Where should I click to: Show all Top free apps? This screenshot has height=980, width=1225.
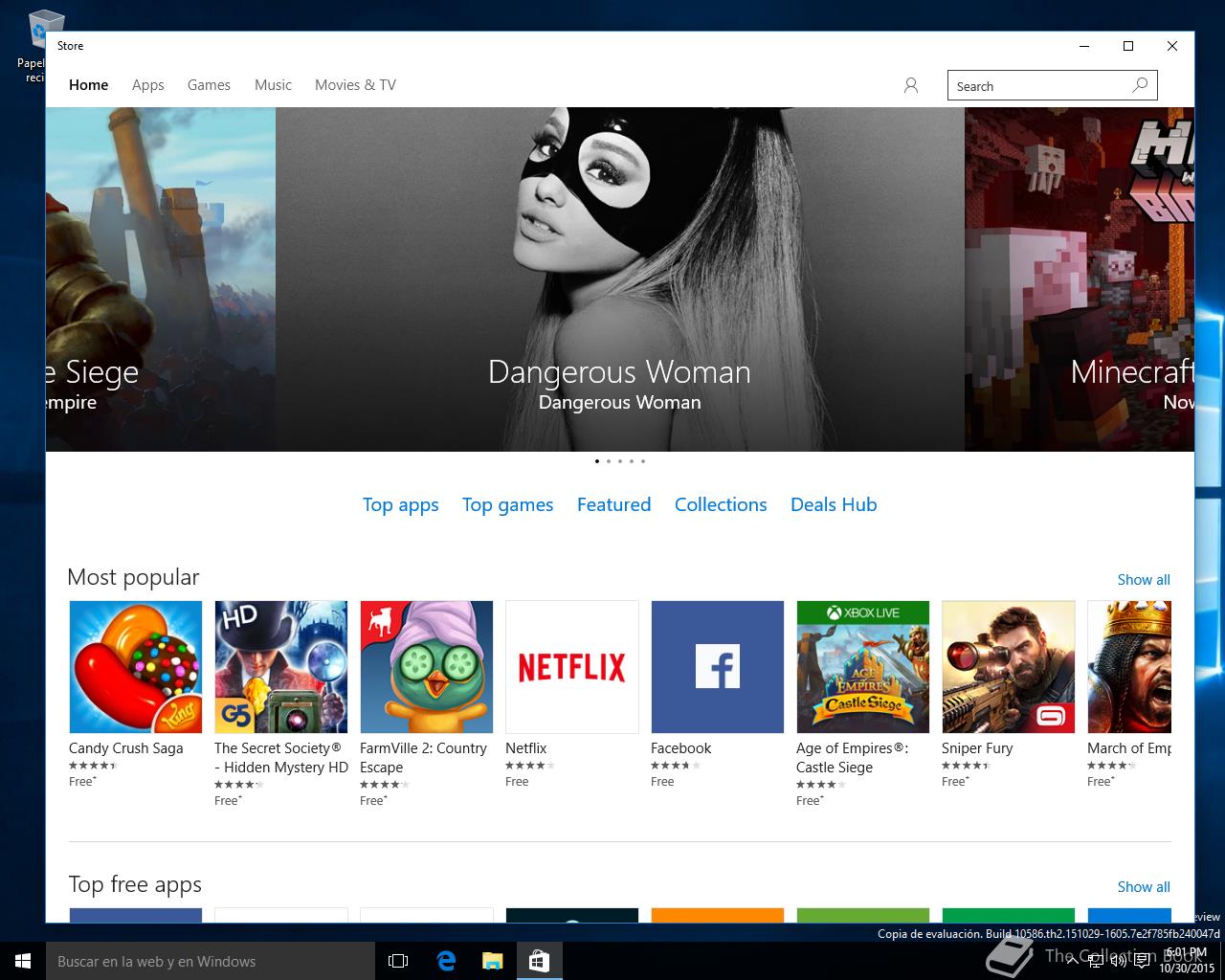point(1144,887)
